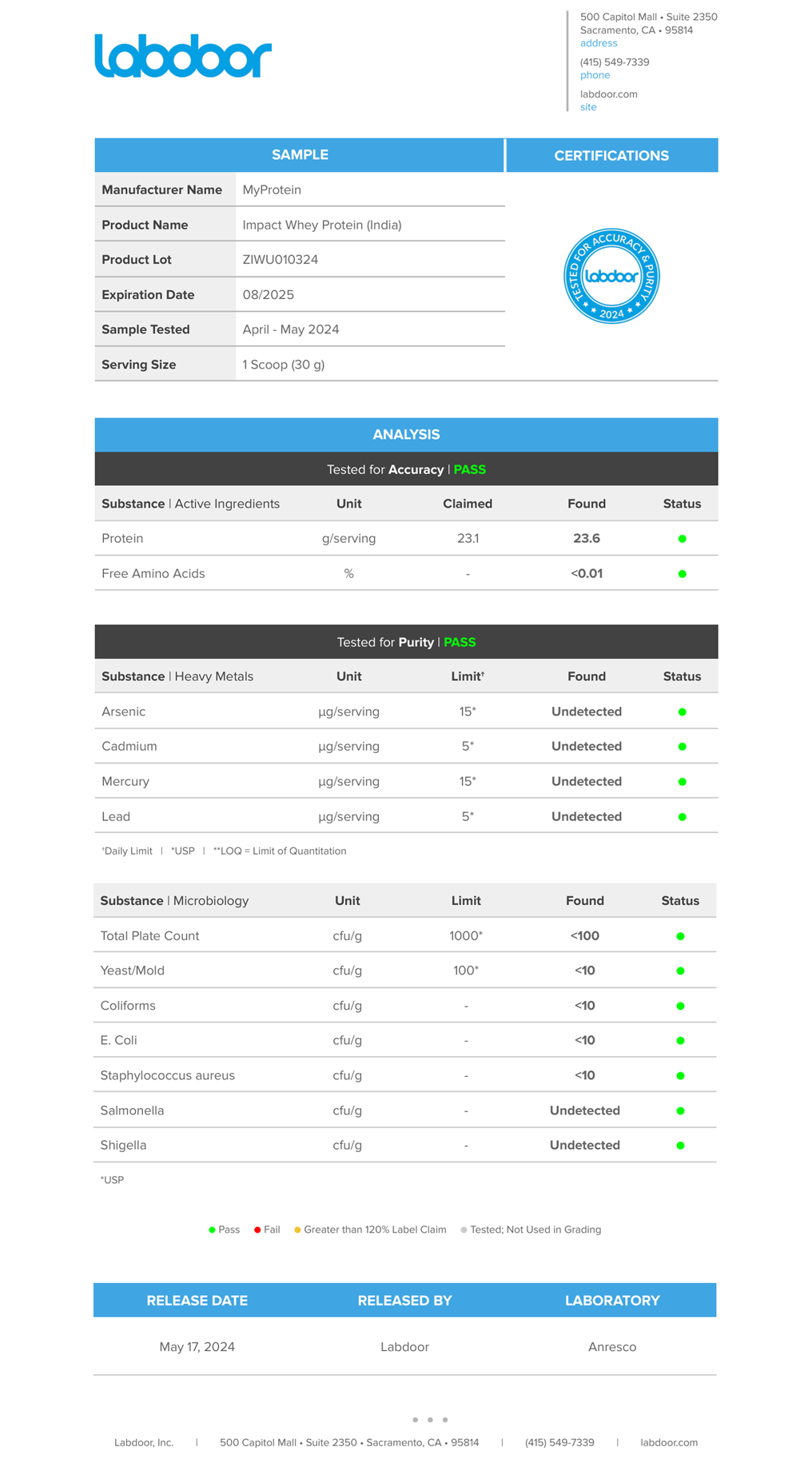Click the ANALYSIS section header bar

406,435
